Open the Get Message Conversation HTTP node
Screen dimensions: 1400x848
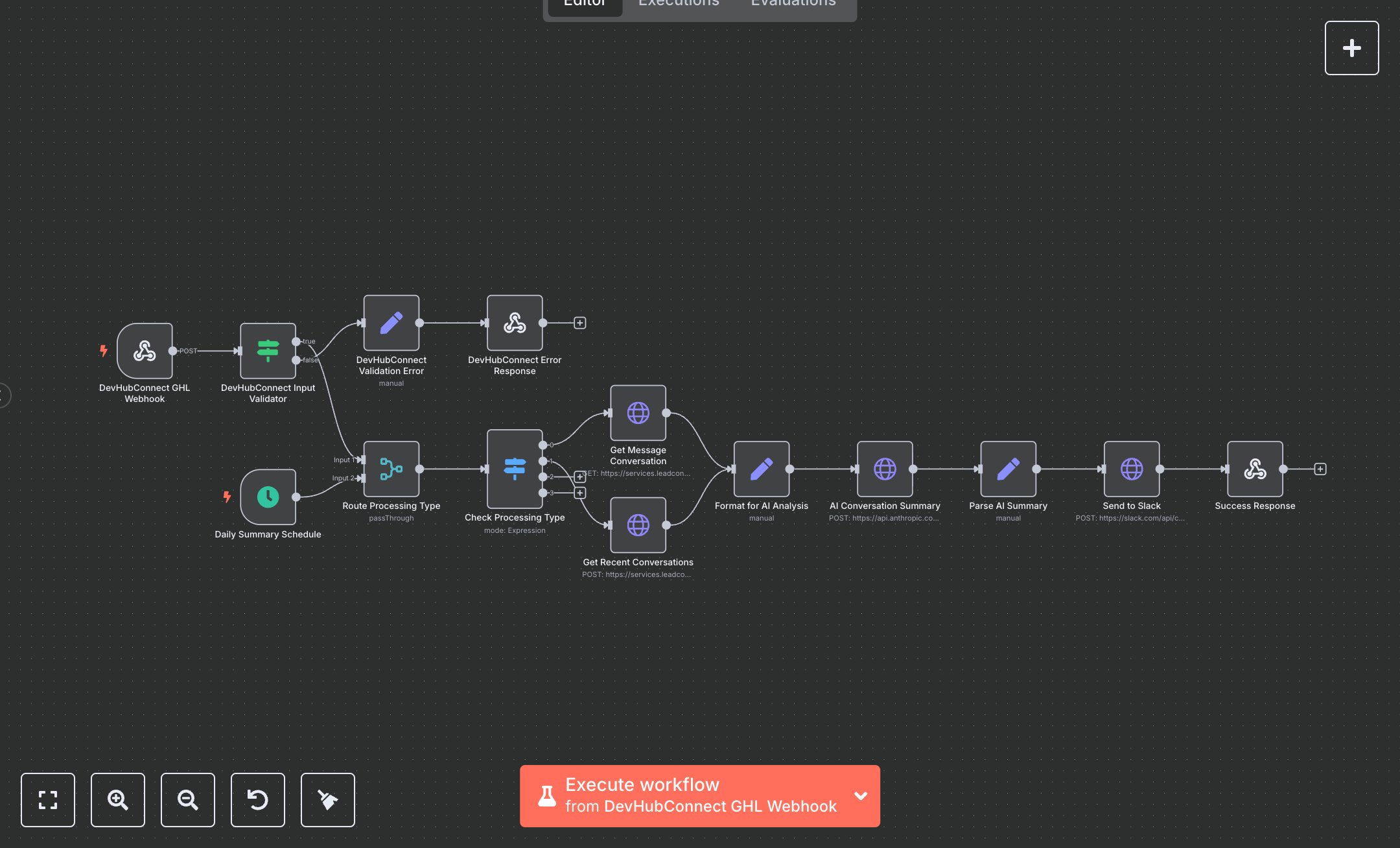[638, 413]
